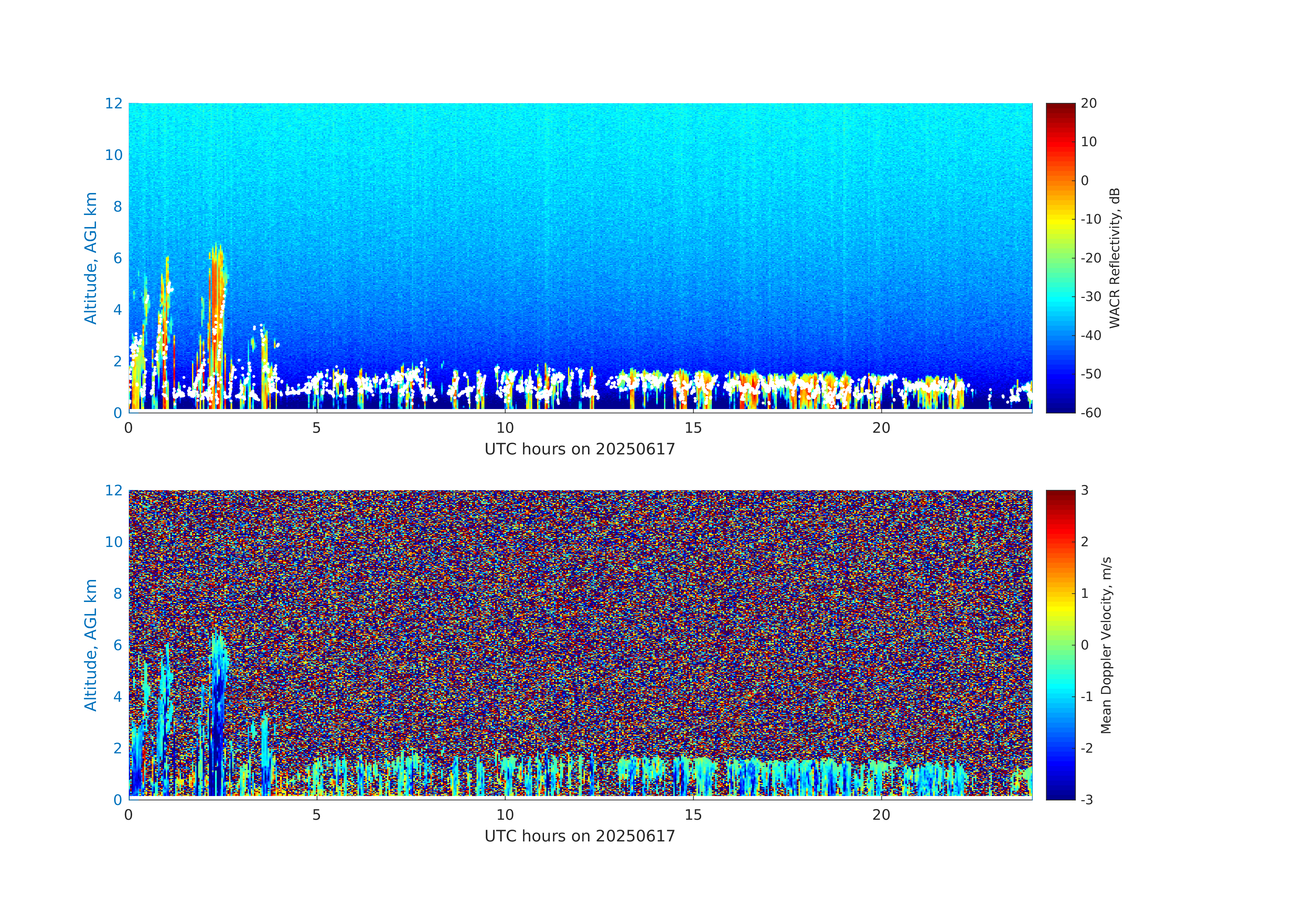This screenshot has width=1316, height=903.
Task: Click the altitude tick 6 on the lower plot
Action: click(x=117, y=645)
